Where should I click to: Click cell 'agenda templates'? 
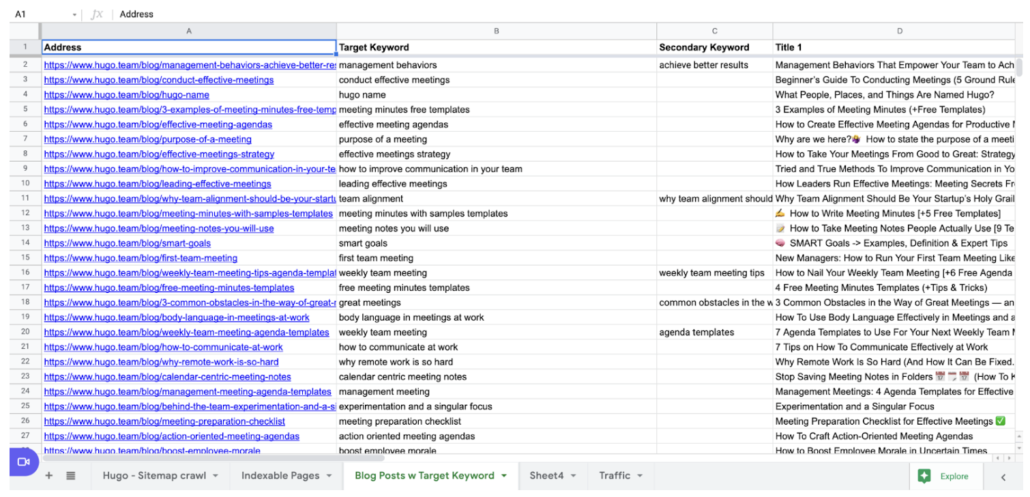click(715, 332)
